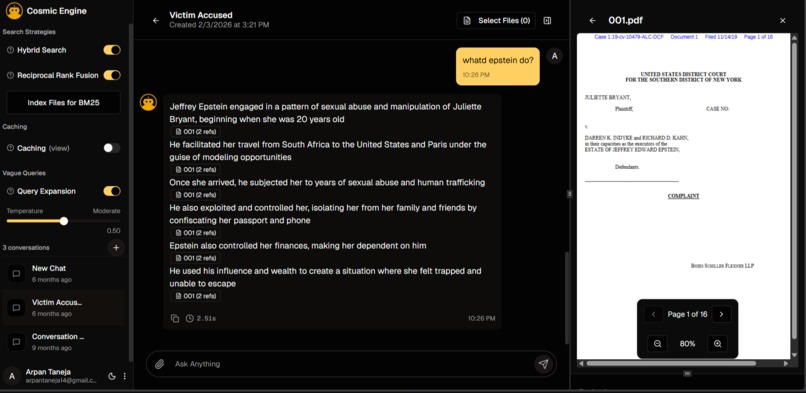The height and width of the screenshot is (393, 806).
Task: Click the COMPLAINT heading in the PDF
Action: tap(683, 196)
